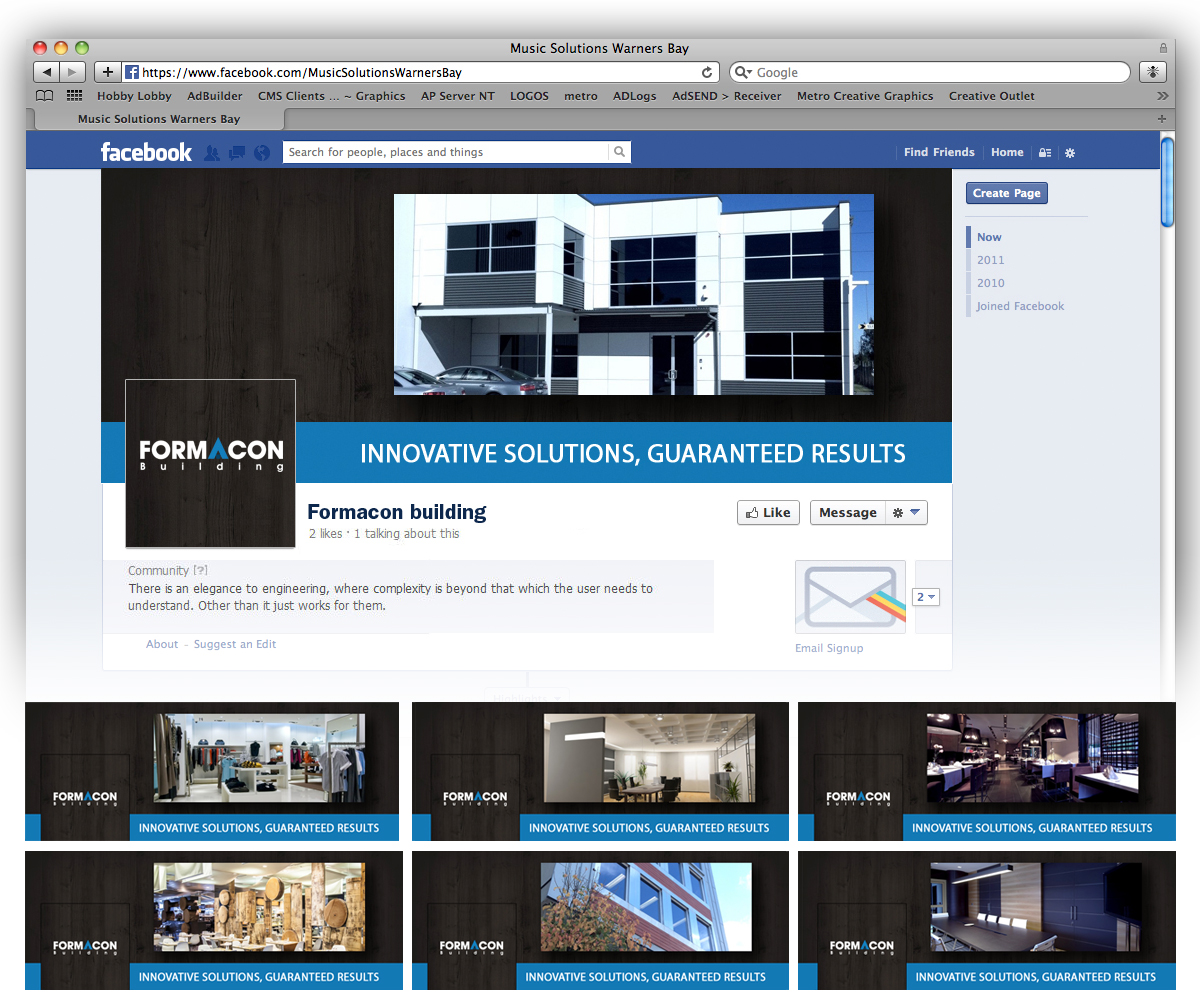Screen dimensions: 1200x1000
Task: Click the Email Signup label
Action: (829, 648)
